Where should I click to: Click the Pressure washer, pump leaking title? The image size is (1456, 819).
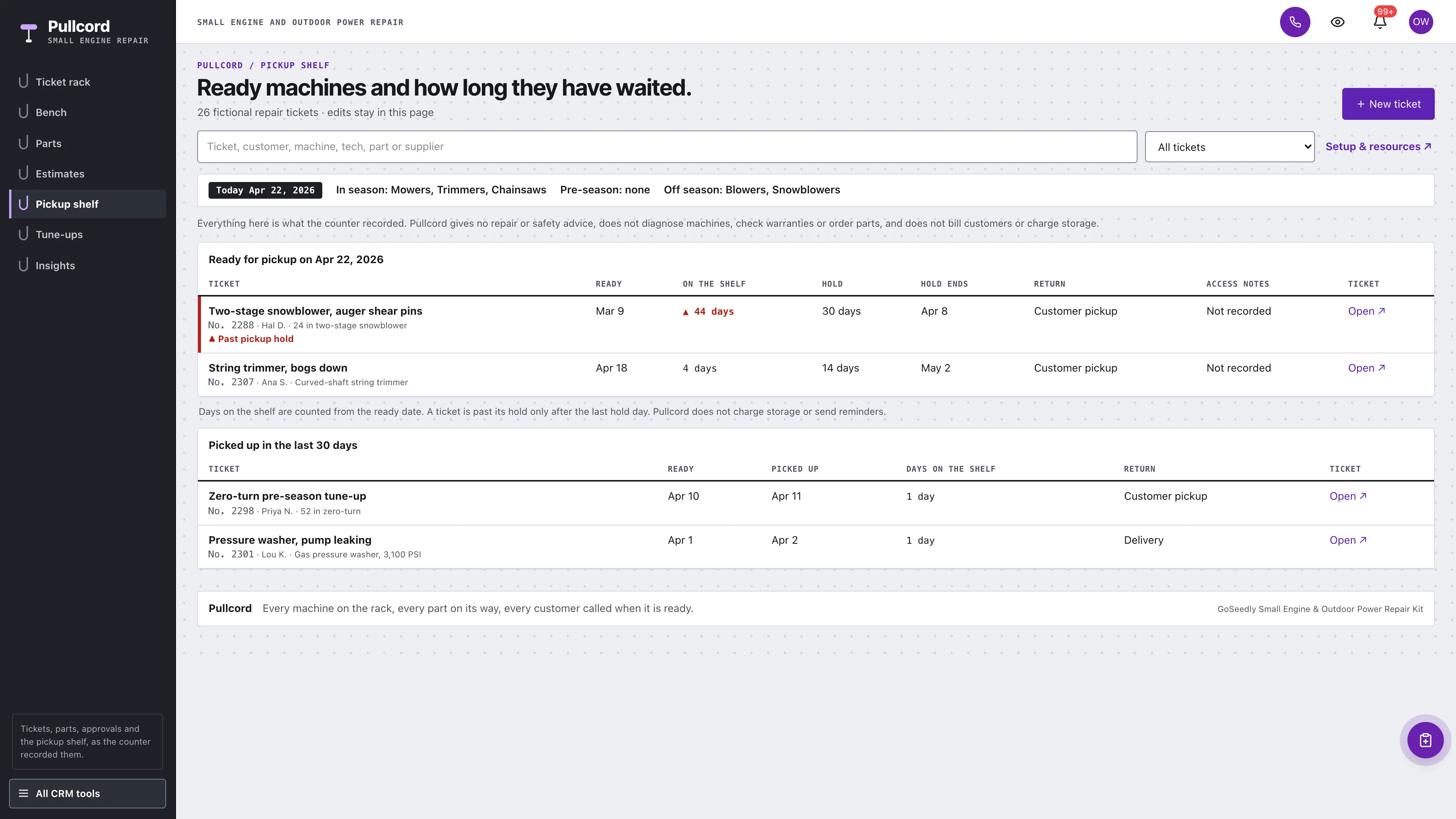click(290, 540)
